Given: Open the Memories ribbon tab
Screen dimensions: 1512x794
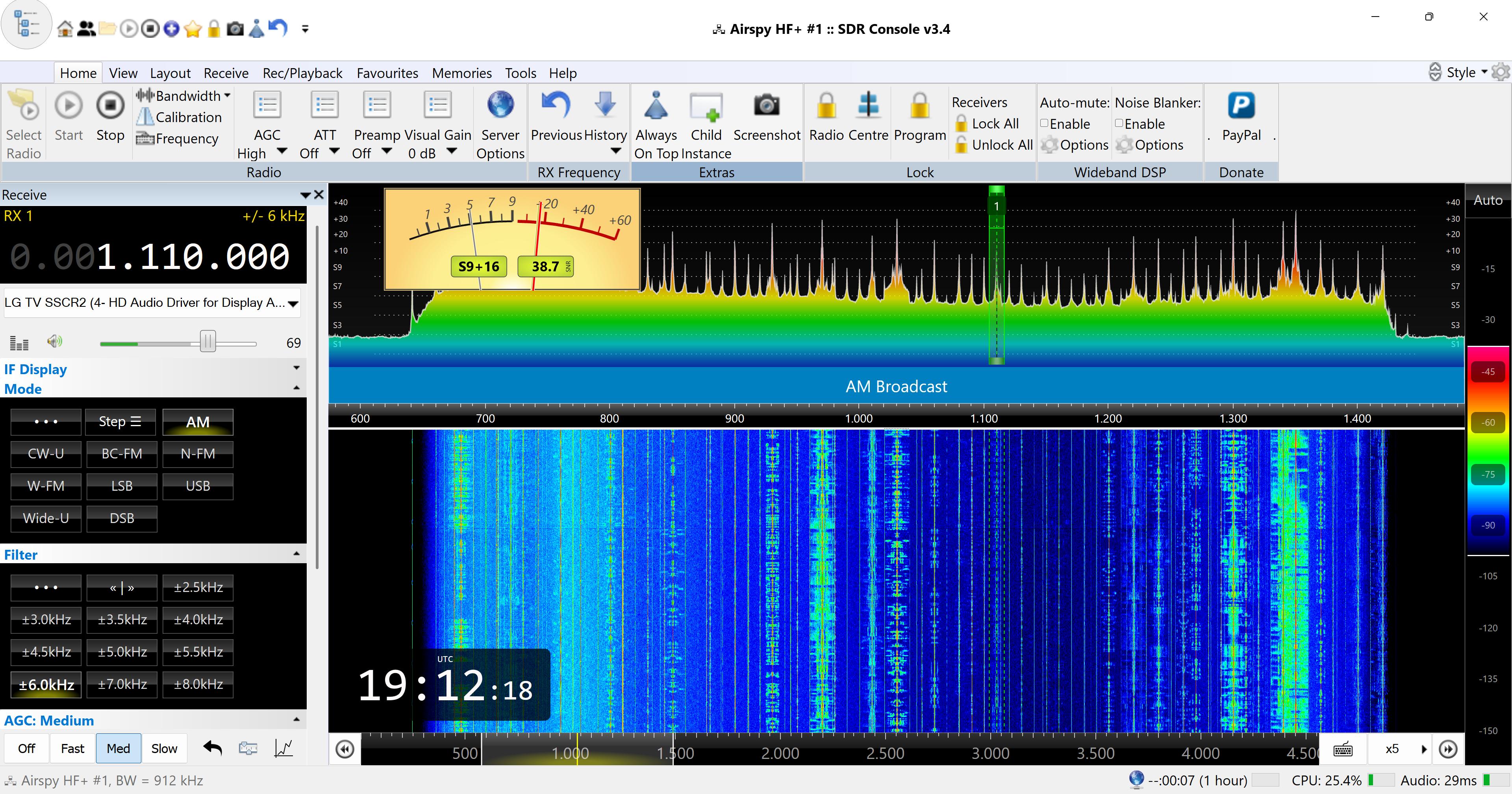Looking at the screenshot, I should pos(462,73).
